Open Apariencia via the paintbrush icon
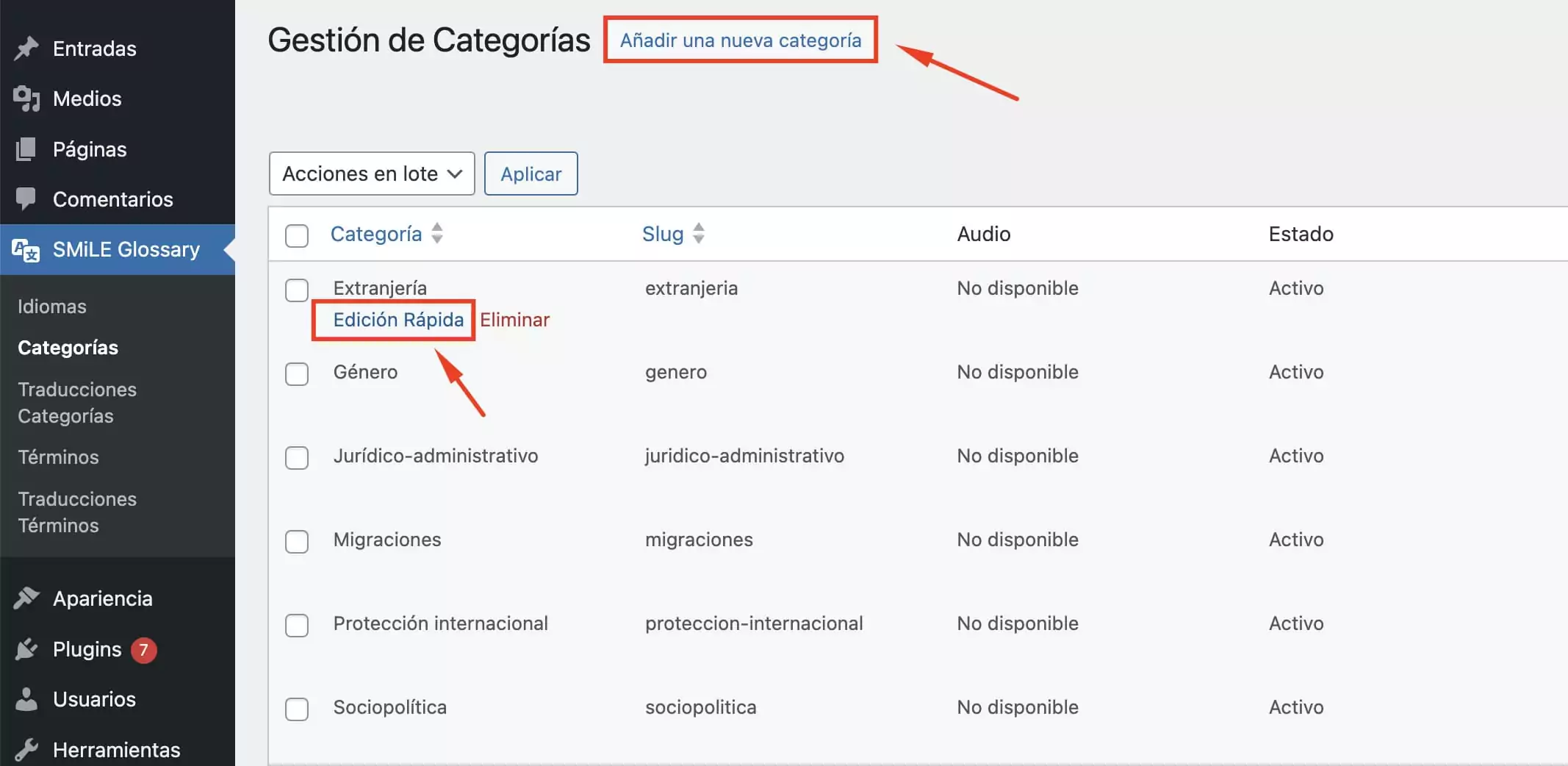The width and height of the screenshot is (1568, 766). [x=26, y=598]
